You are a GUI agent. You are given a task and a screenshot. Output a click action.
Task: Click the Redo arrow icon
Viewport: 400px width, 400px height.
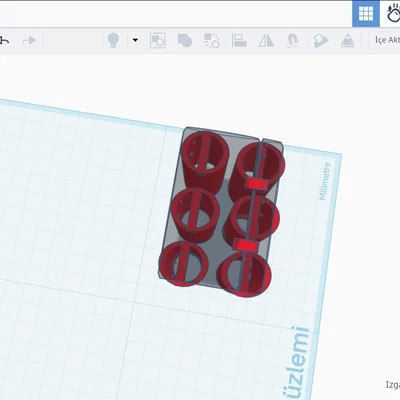[x=29, y=41]
